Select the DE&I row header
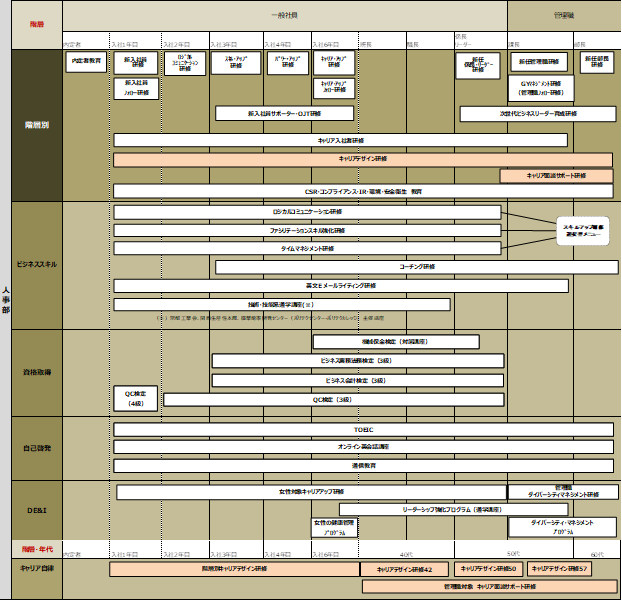 click(x=37, y=511)
